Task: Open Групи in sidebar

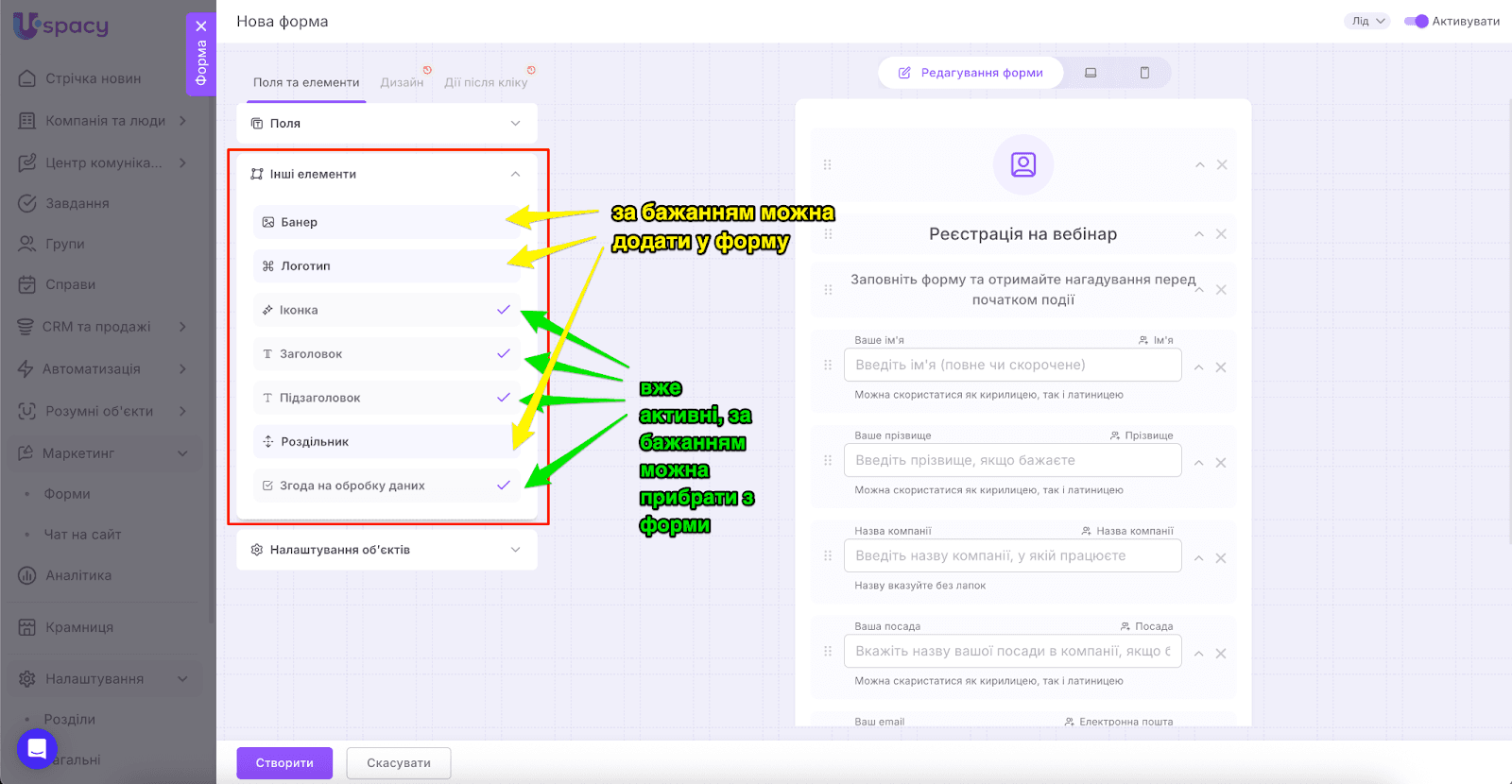Action: pos(64,244)
